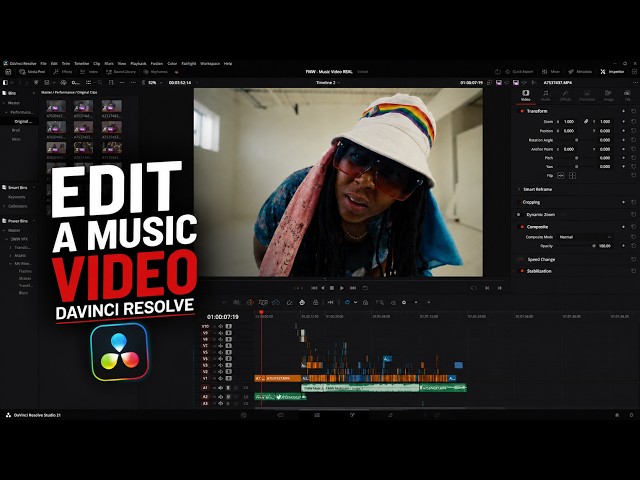The height and width of the screenshot is (480, 640).
Task: Open the Timeline menu
Action: pyautogui.click(x=81, y=64)
